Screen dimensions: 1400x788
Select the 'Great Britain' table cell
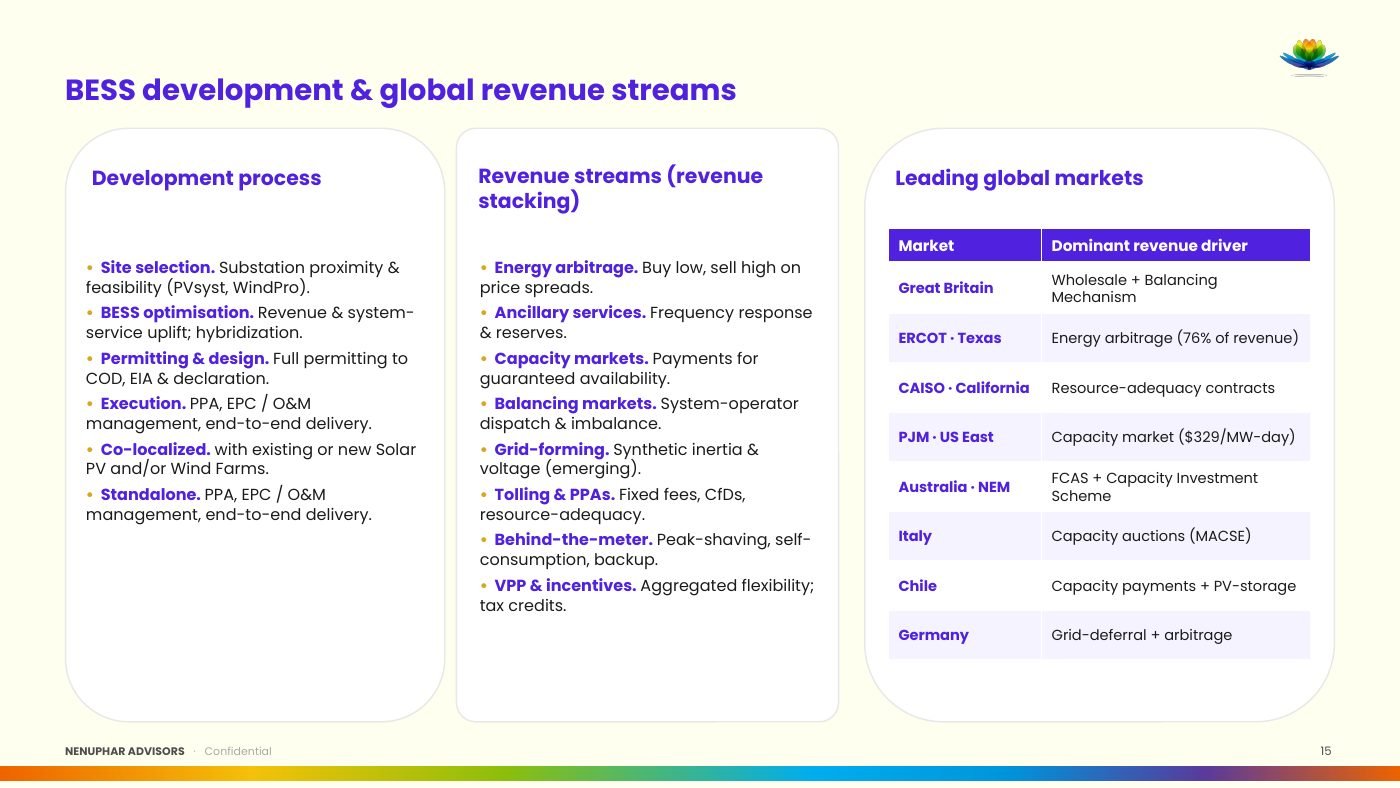[964, 288]
